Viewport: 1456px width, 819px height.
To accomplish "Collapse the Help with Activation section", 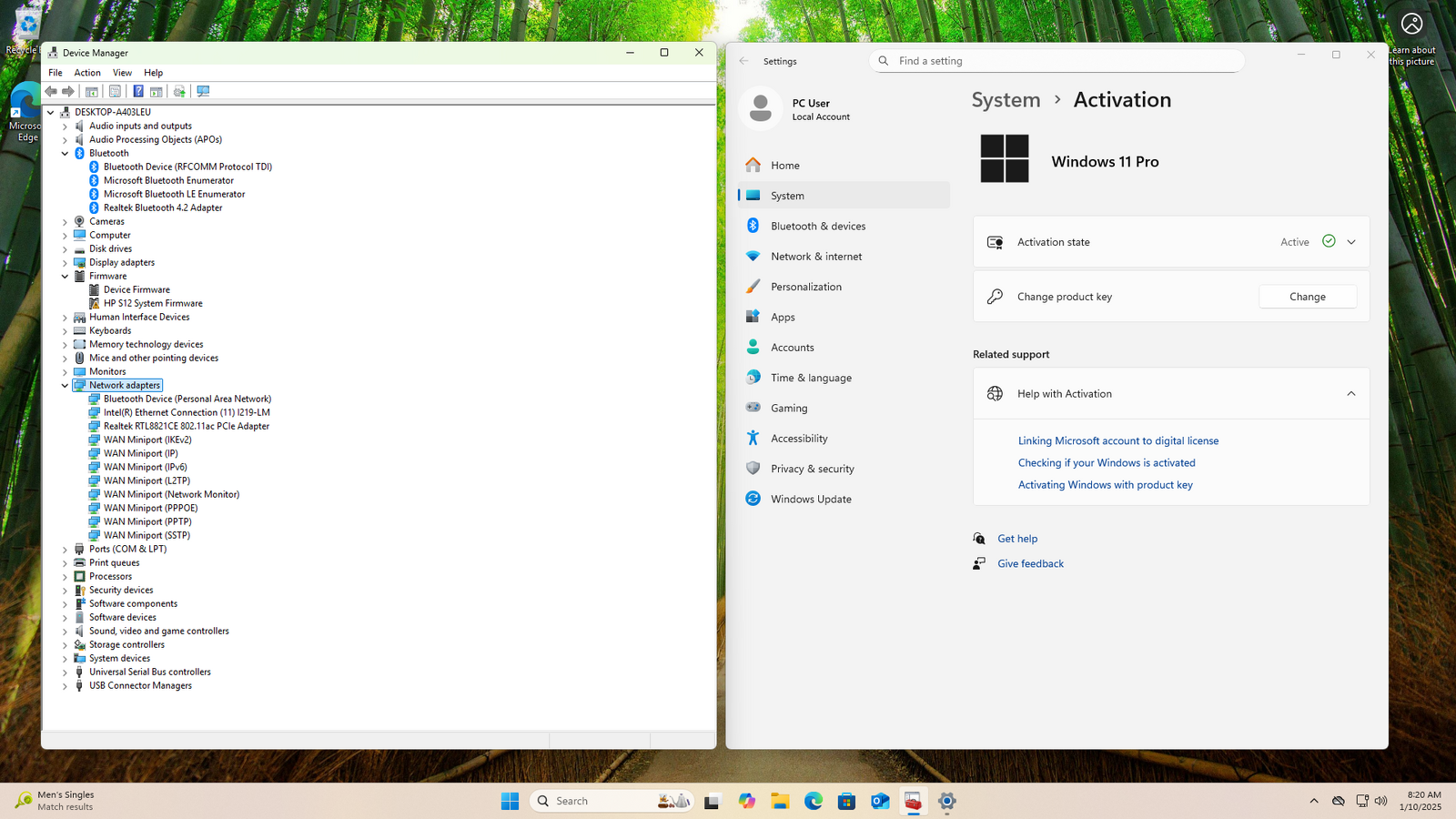I will [1351, 394].
